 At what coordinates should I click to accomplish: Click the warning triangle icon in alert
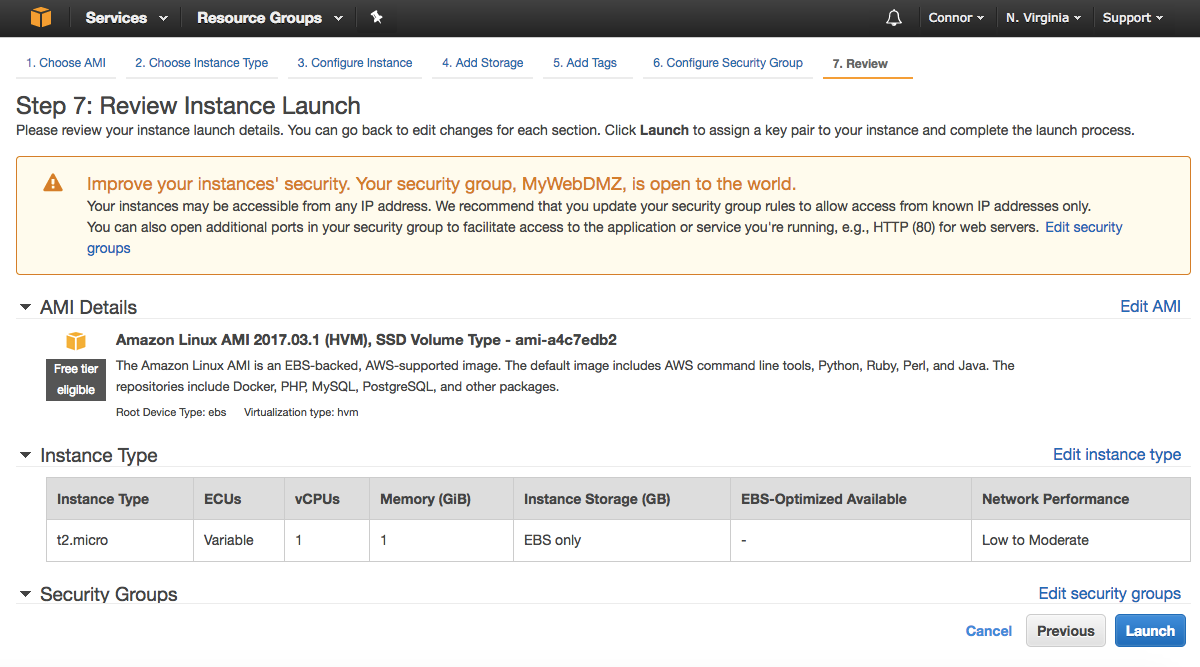coord(53,183)
